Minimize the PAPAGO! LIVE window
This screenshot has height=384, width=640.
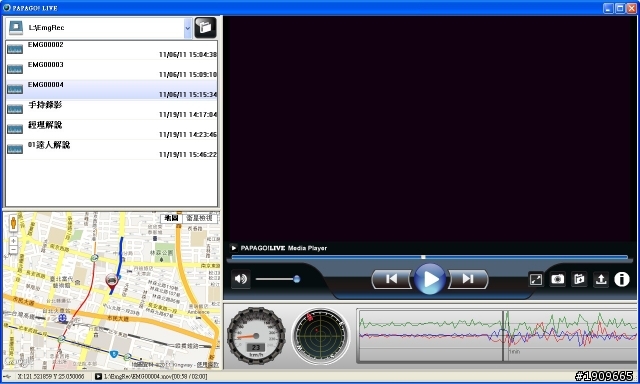point(609,8)
